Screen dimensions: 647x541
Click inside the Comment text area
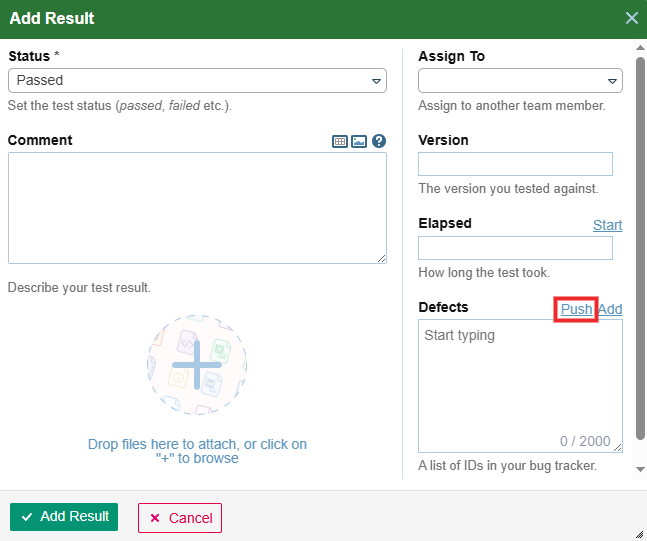click(197, 208)
